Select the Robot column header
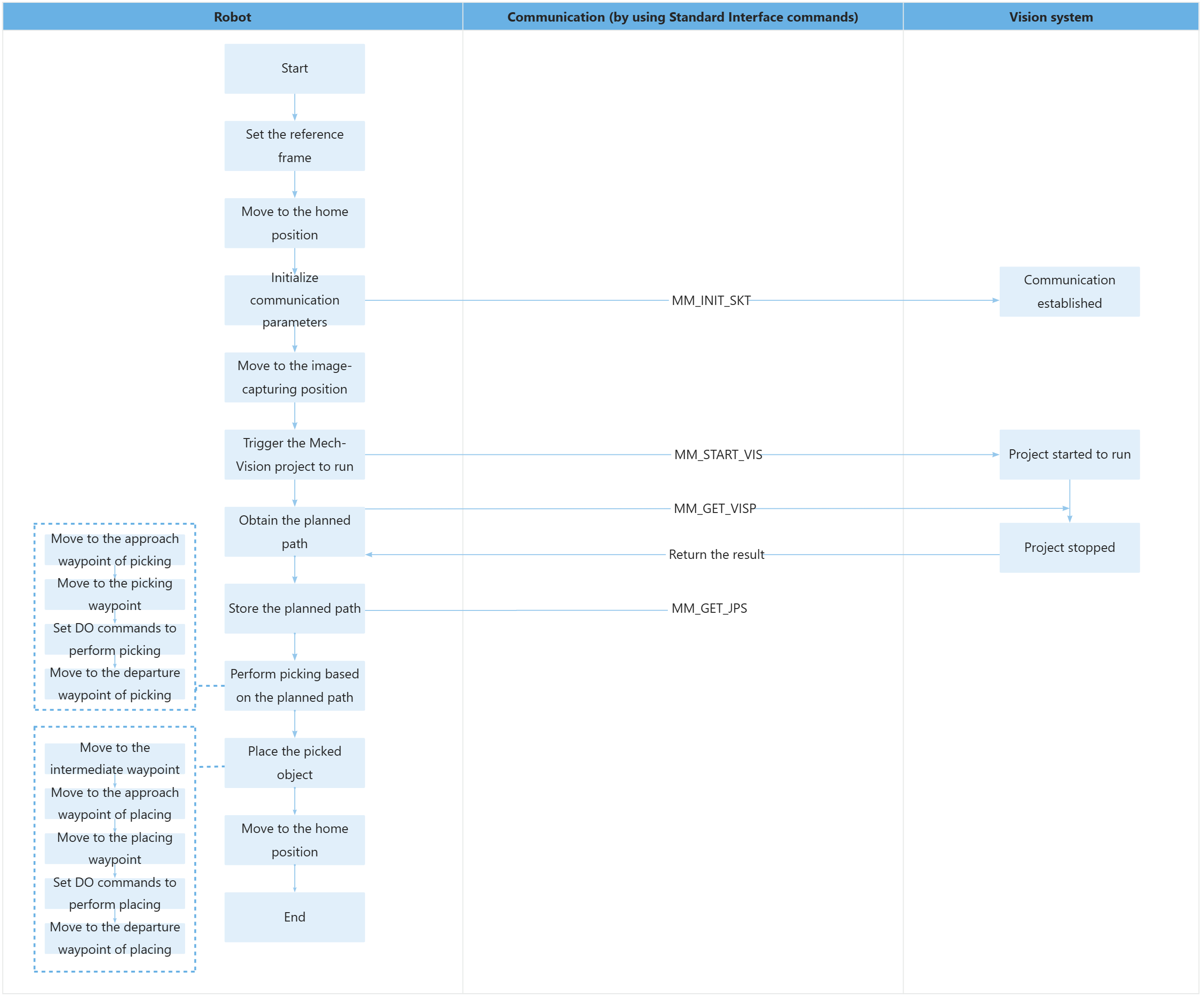 click(x=234, y=14)
